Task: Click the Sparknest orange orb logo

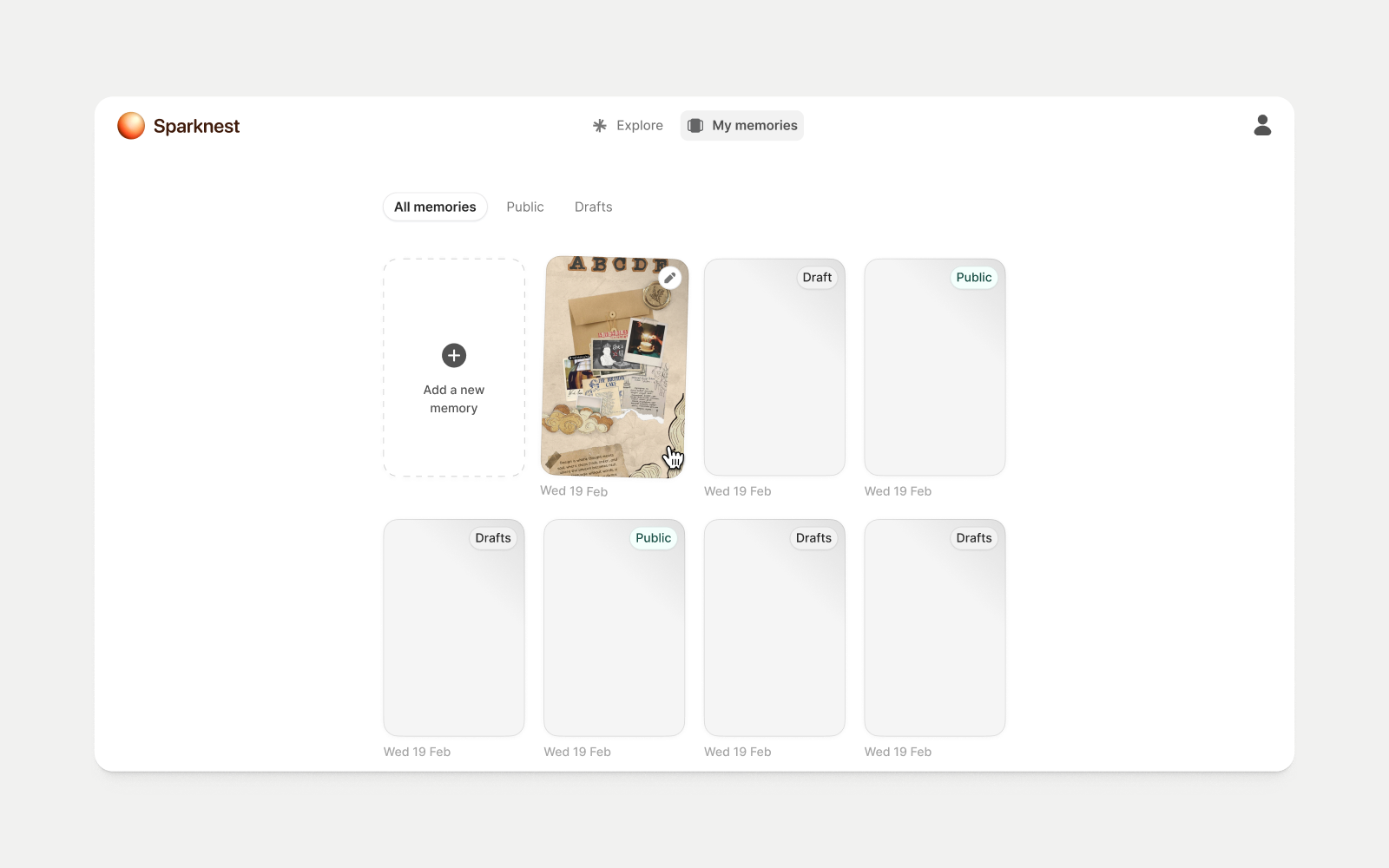Action: [x=131, y=126]
